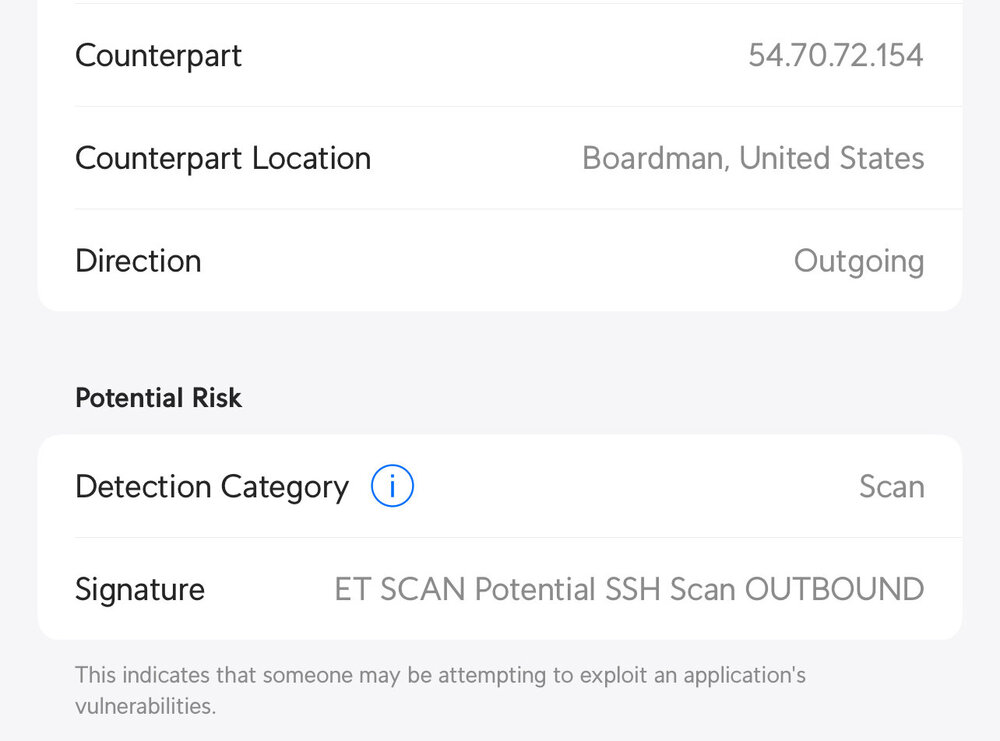Click ET SCAN at the signature start

coord(400,589)
